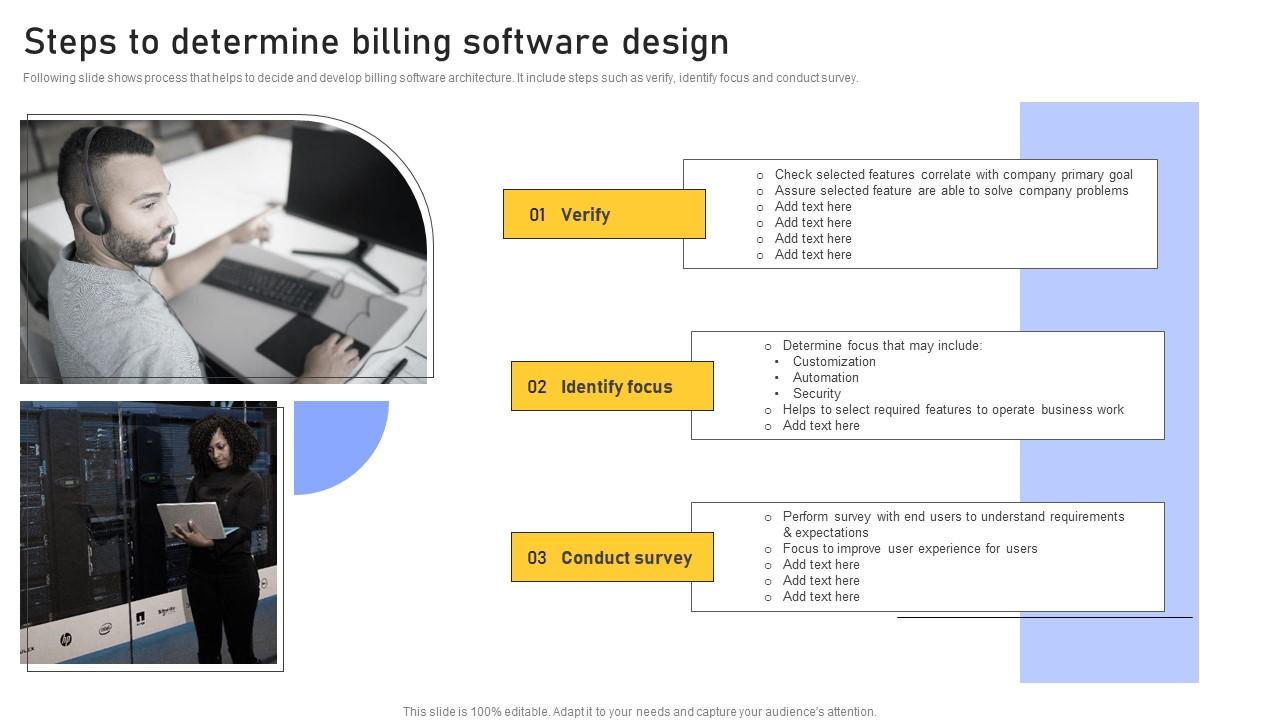Click the slide title about billing software design
The height and width of the screenshot is (720, 1280).
point(376,42)
